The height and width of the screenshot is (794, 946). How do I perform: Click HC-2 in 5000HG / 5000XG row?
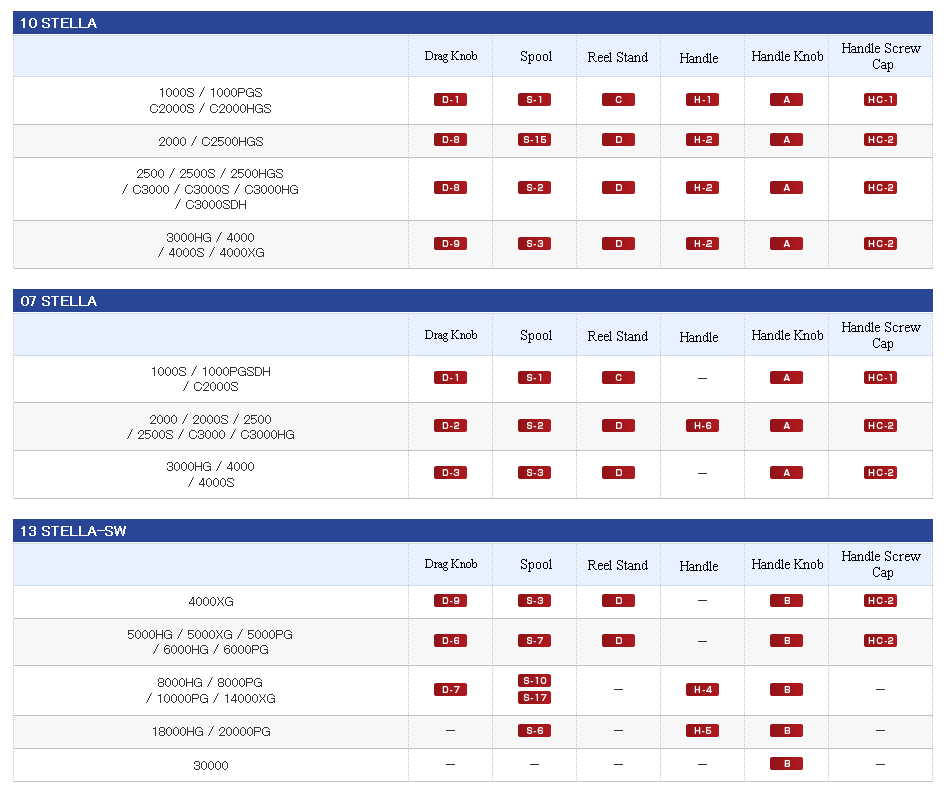click(x=880, y=641)
